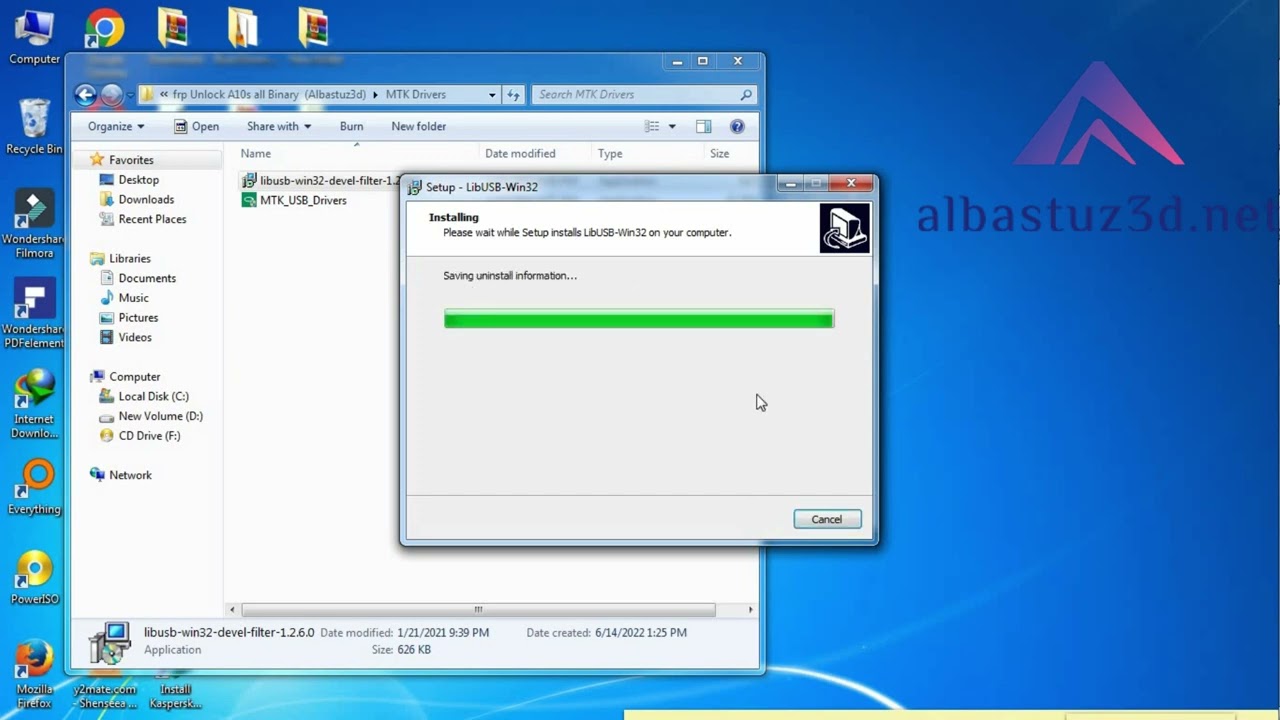Click the left arrow of horizontal scrollbar
The image size is (1280, 720).
(x=232, y=610)
